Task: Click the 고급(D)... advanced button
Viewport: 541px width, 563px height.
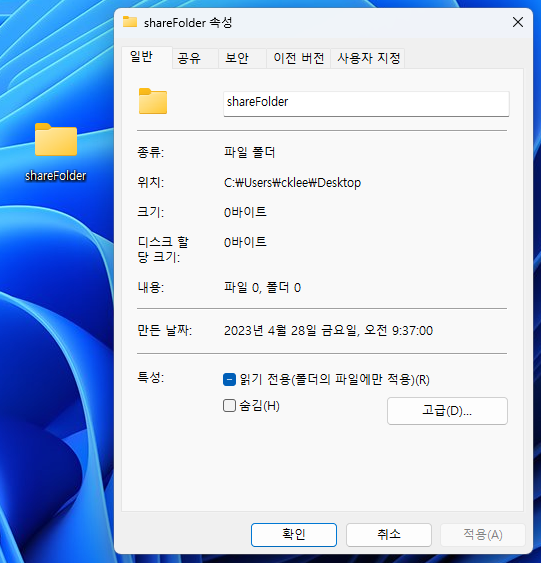Action: click(x=447, y=411)
